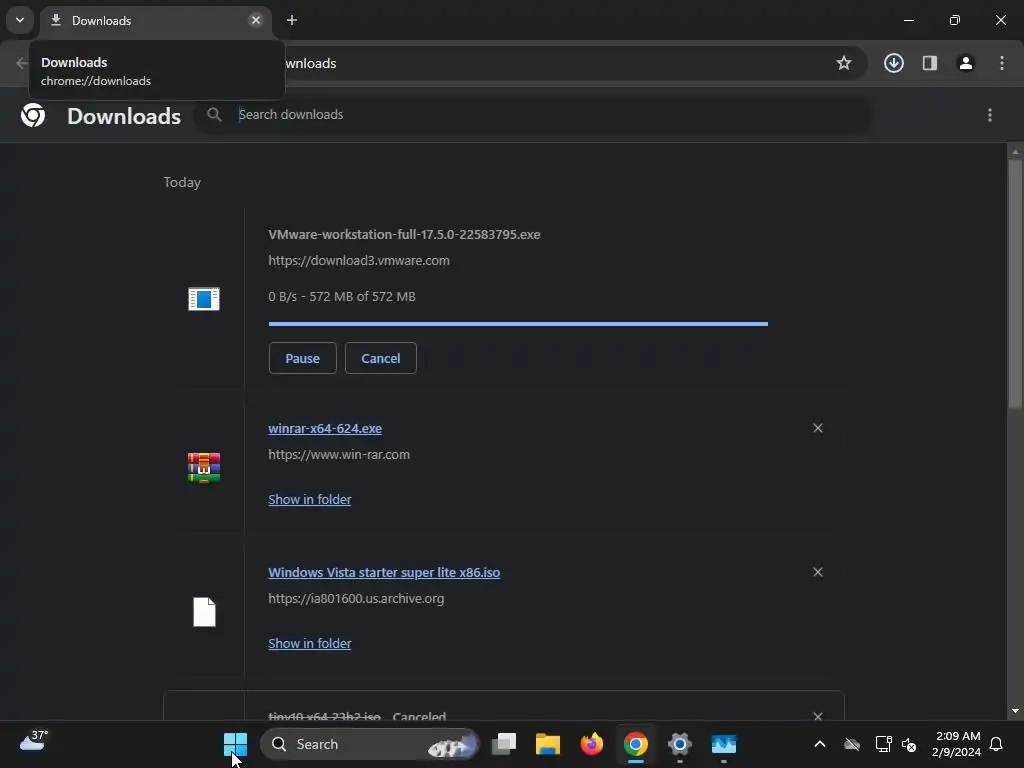
Task: Click the scrollbar down arrow
Action: click(1015, 711)
